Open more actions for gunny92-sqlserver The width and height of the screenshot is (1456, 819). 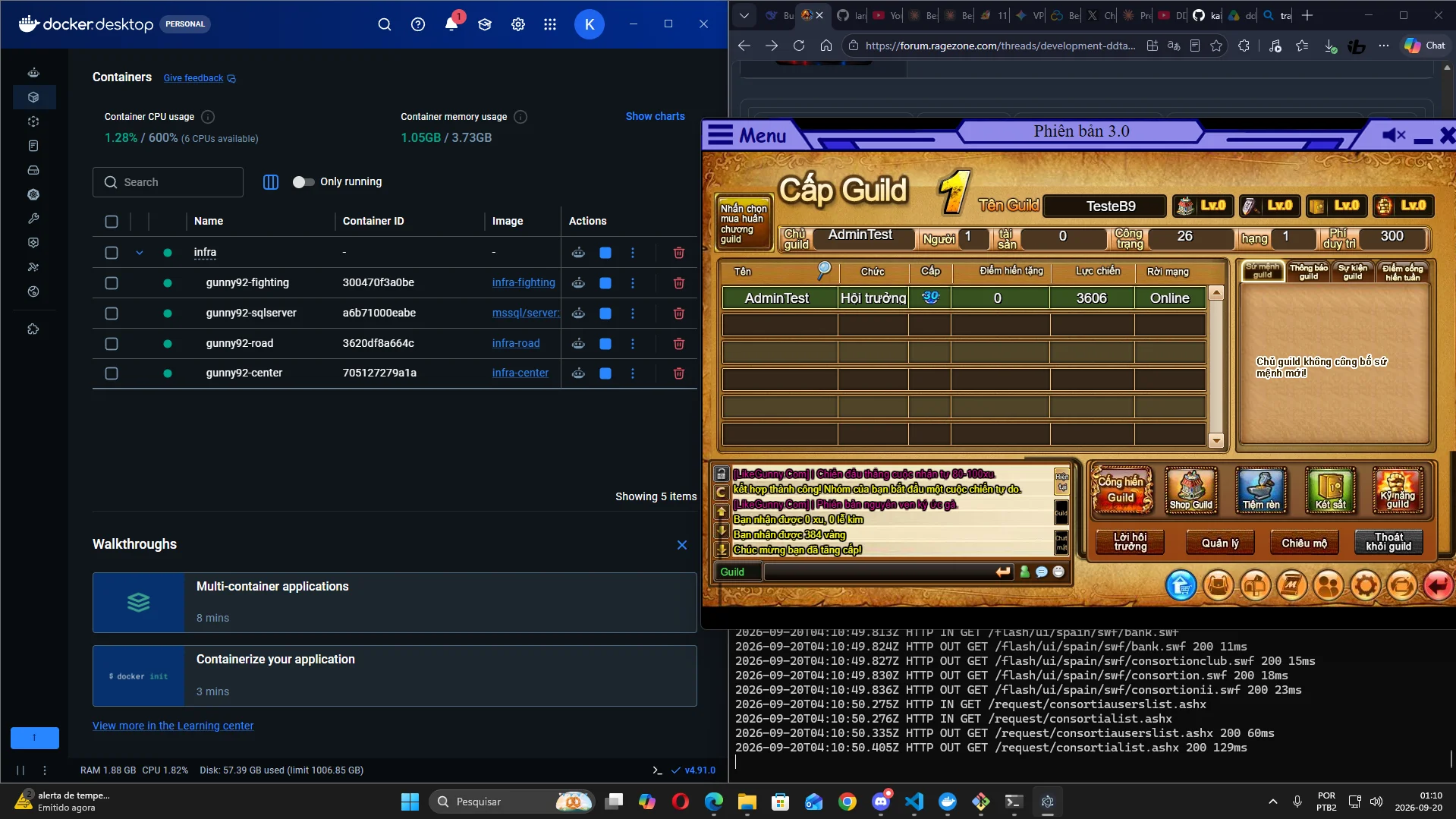coord(633,313)
